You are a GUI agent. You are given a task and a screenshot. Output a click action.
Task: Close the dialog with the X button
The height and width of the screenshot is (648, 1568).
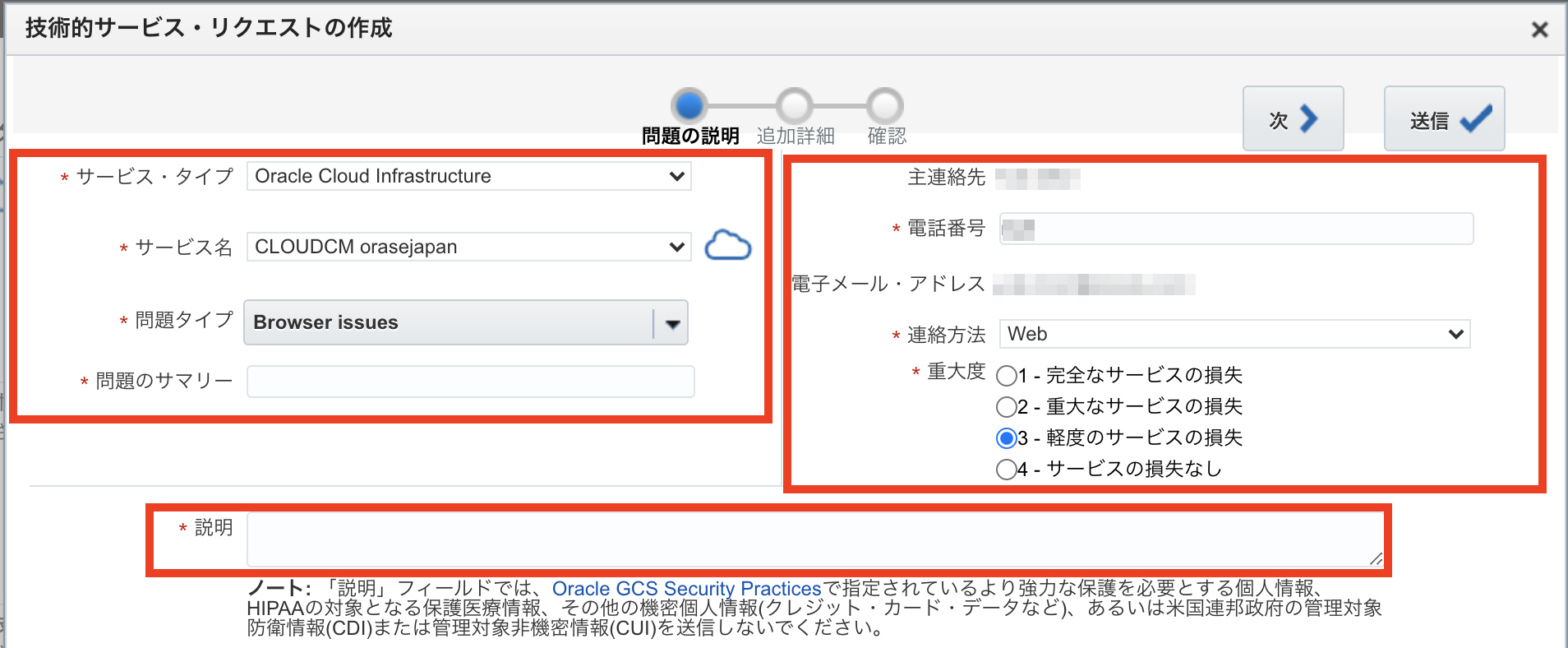(1539, 30)
